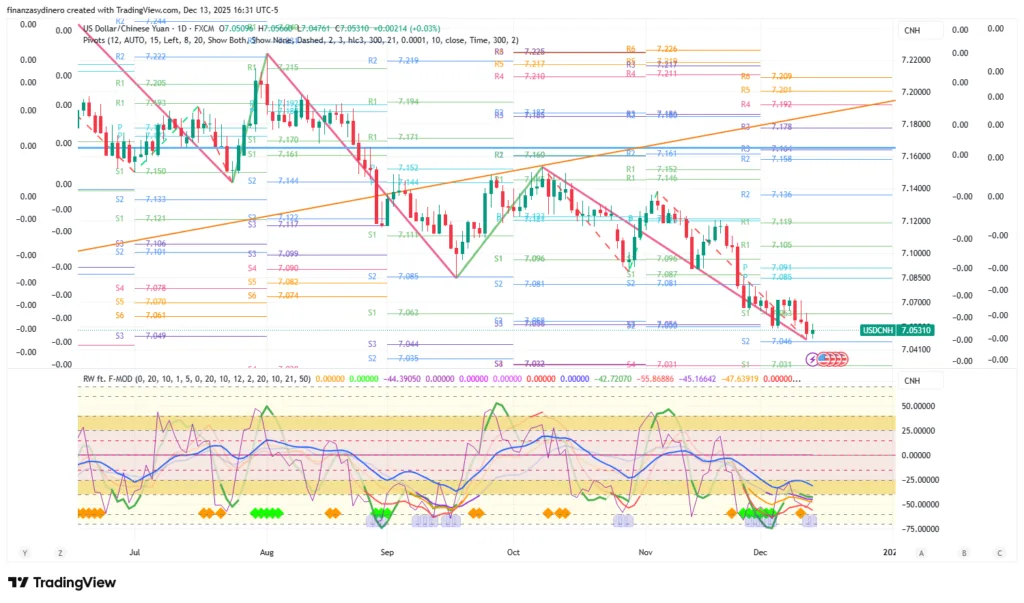The image size is (1024, 603).
Task: Toggle the B scale button at bottom right
Action: tap(963, 552)
